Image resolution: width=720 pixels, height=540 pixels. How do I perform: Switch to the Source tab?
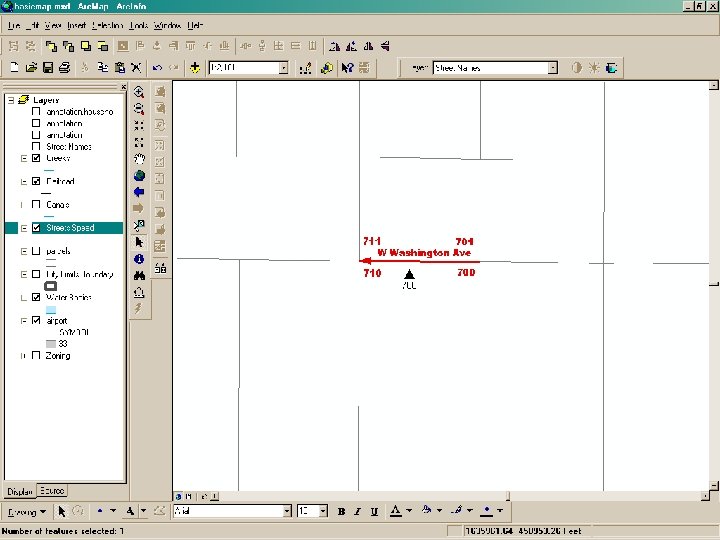coord(52,490)
